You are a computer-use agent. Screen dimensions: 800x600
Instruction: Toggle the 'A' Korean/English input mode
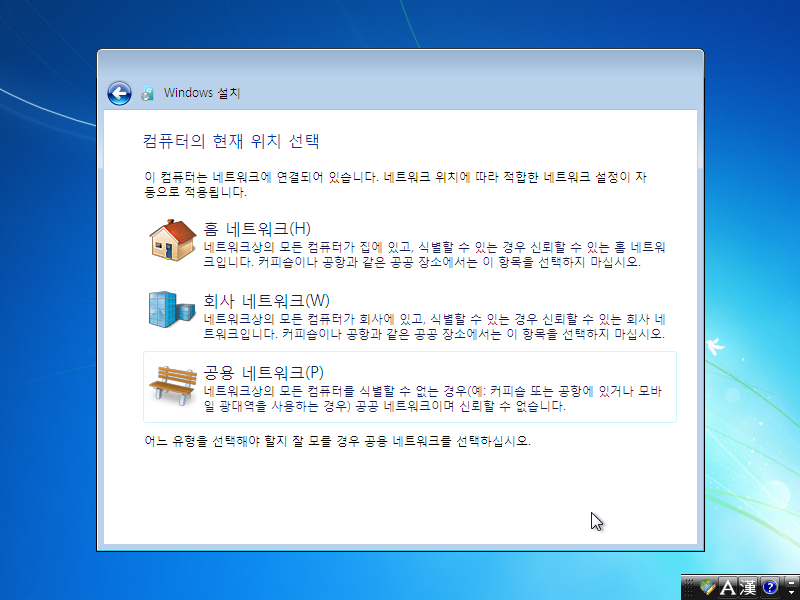click(727, 588)
